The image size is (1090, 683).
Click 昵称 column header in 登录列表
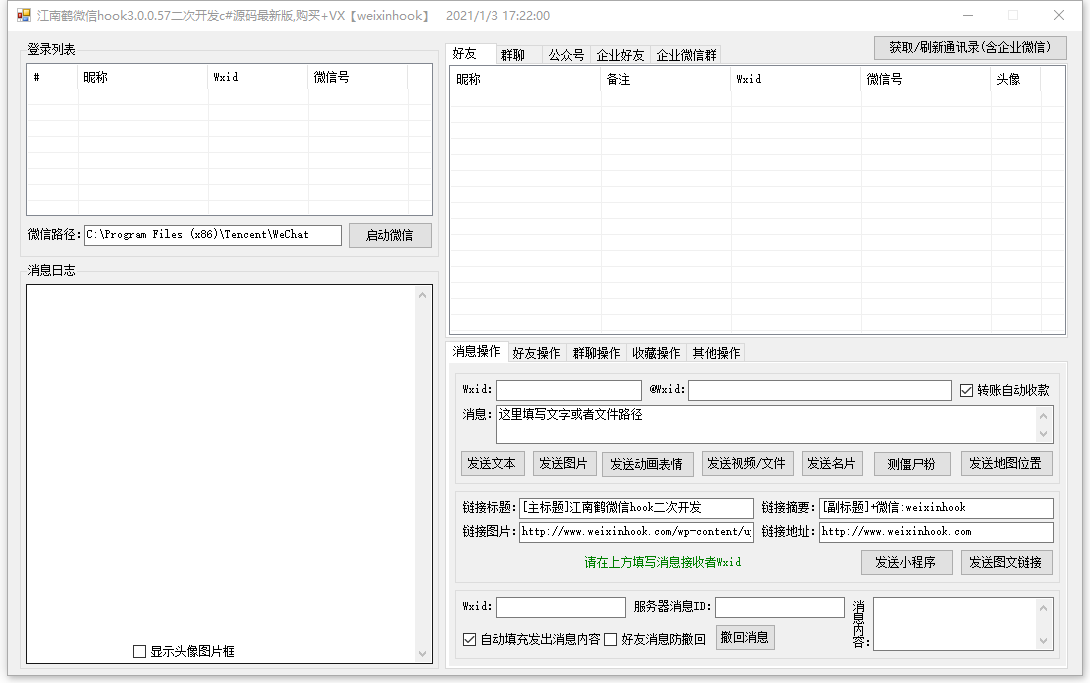click(143, 77)
